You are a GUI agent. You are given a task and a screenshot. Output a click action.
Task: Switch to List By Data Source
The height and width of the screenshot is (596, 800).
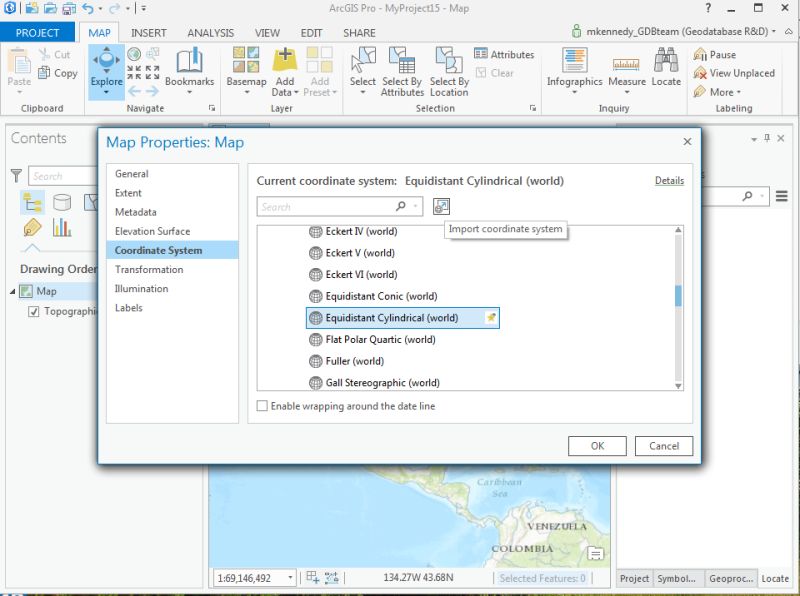tap(62, 203)
